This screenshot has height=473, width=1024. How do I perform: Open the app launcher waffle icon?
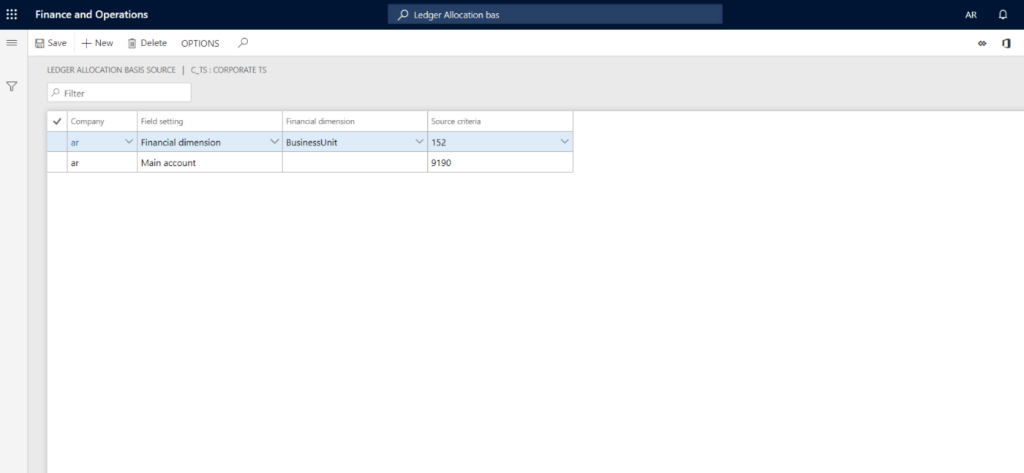tap(12, 15)
